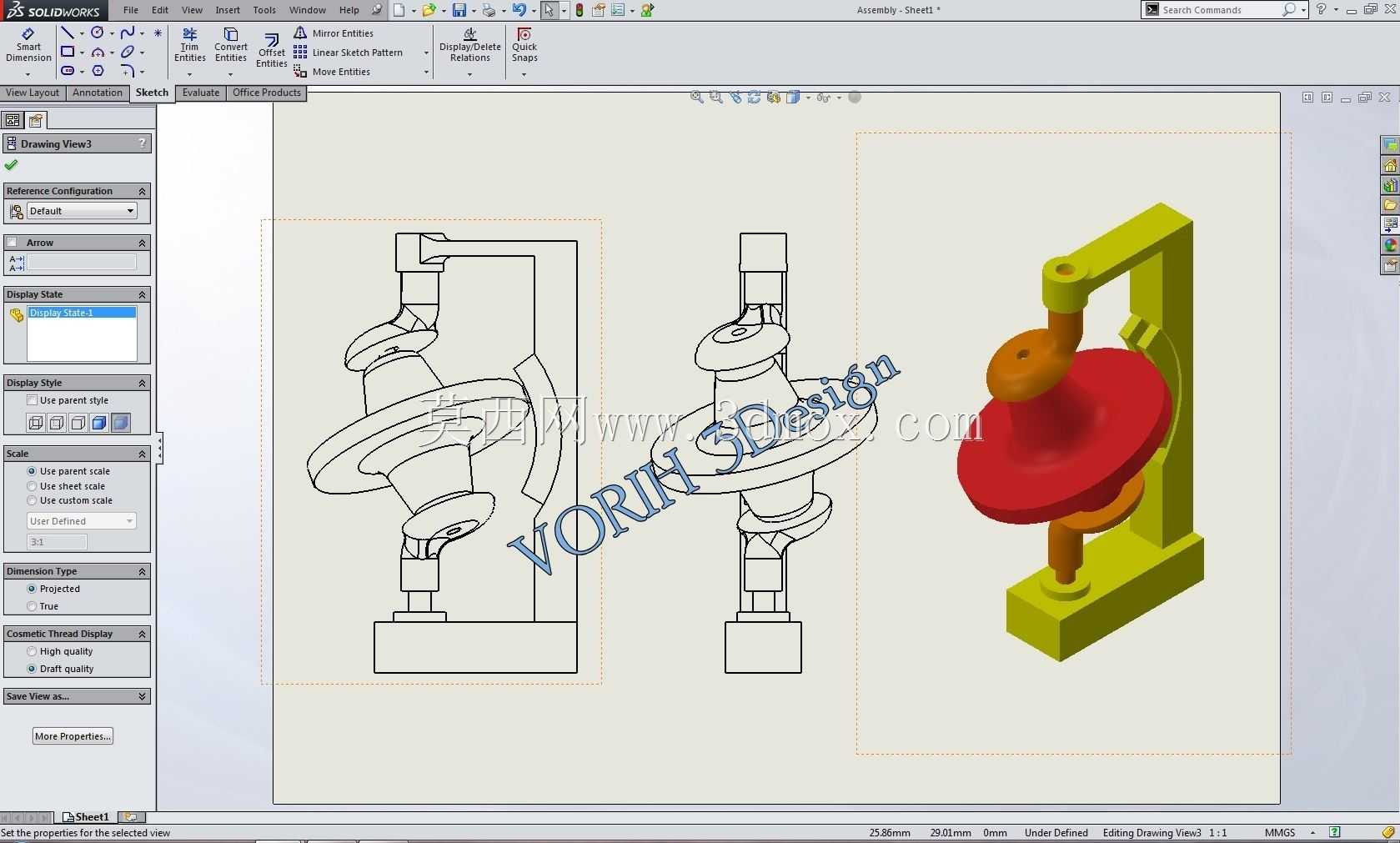The height and width of the screenshot is (843, 1400).
Task: Open the Insert menu
Action: (x=228, y=10)
